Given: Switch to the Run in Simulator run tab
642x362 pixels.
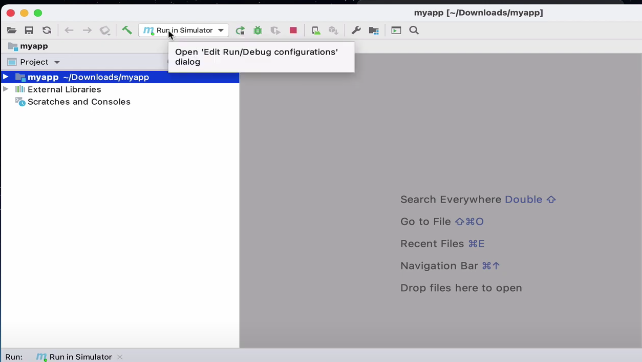Looking at the screenshot, I should pos(74,357).
